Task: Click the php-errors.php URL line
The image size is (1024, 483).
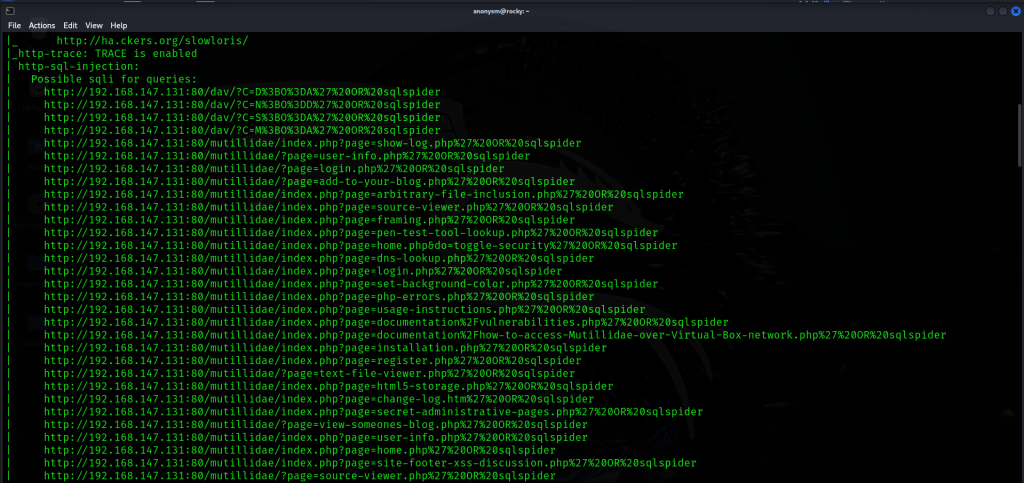Action: (x=319, y=297)
